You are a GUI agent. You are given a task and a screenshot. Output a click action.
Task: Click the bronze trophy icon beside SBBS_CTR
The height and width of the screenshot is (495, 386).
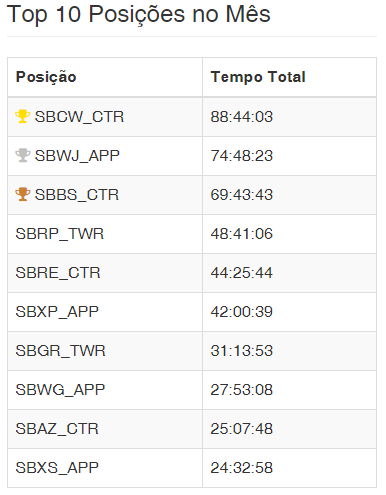point(23,194)
